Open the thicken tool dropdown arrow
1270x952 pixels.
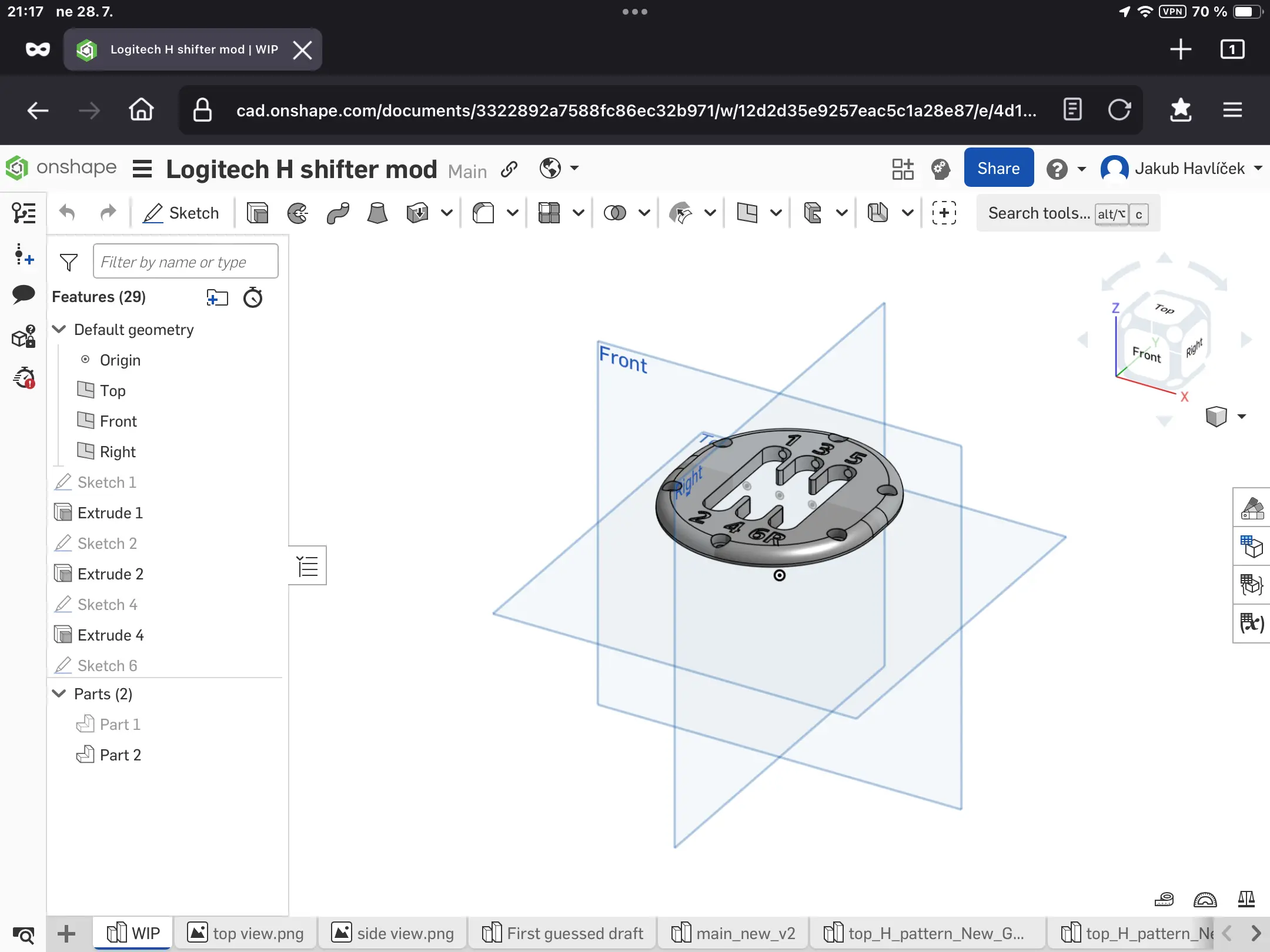pos(447,213)
